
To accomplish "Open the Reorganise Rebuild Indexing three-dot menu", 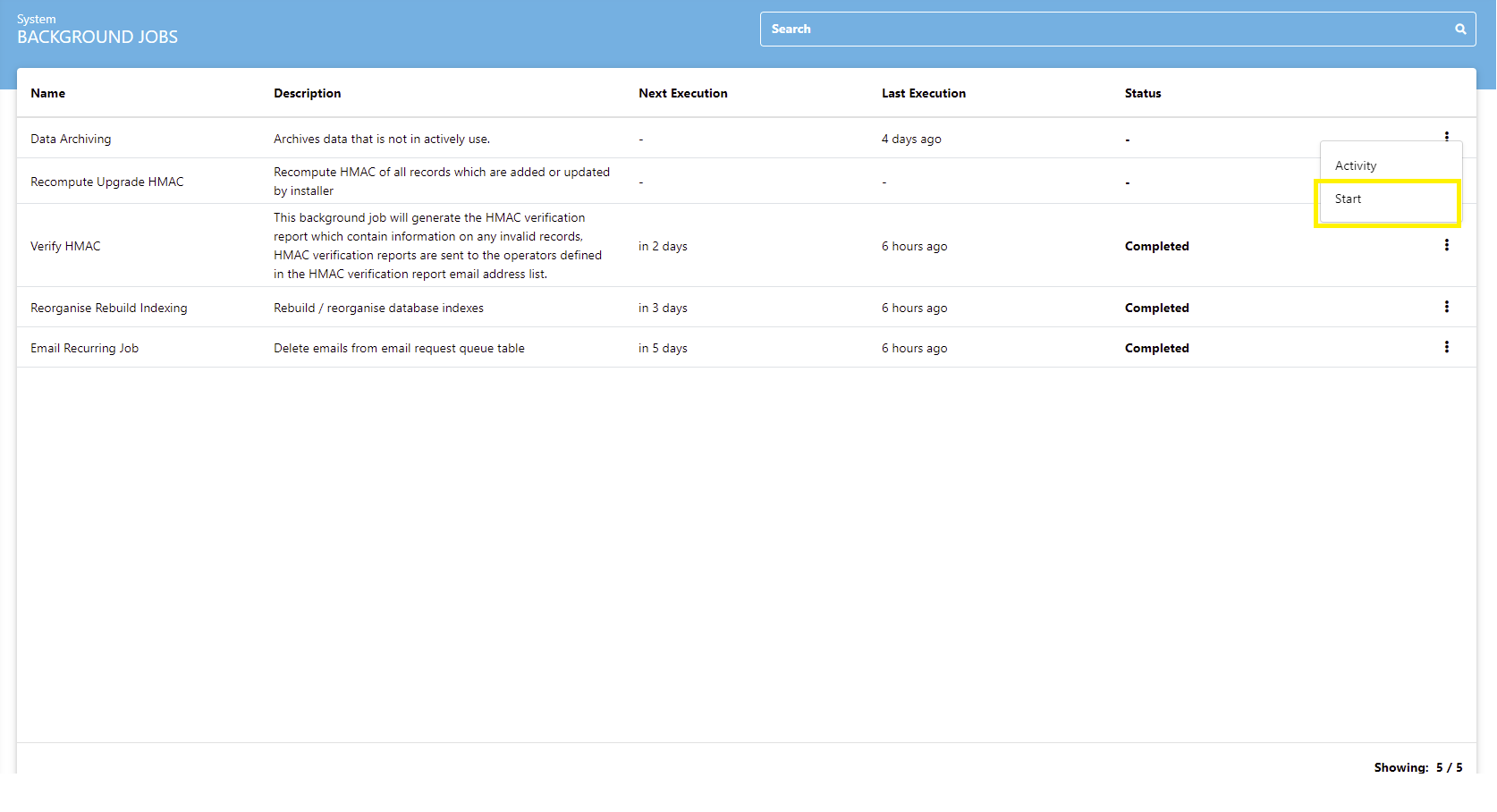I will pos(1446,307).
